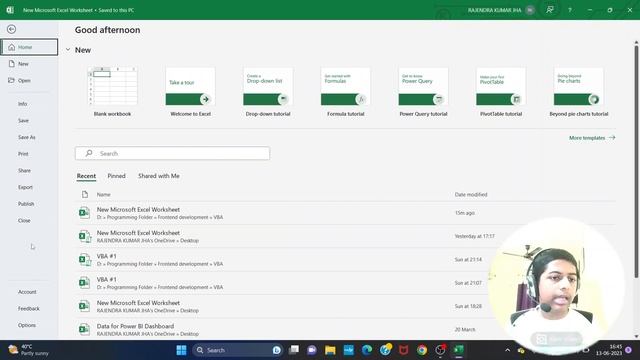Select Export in the sidebar

[x=25, y=187]
